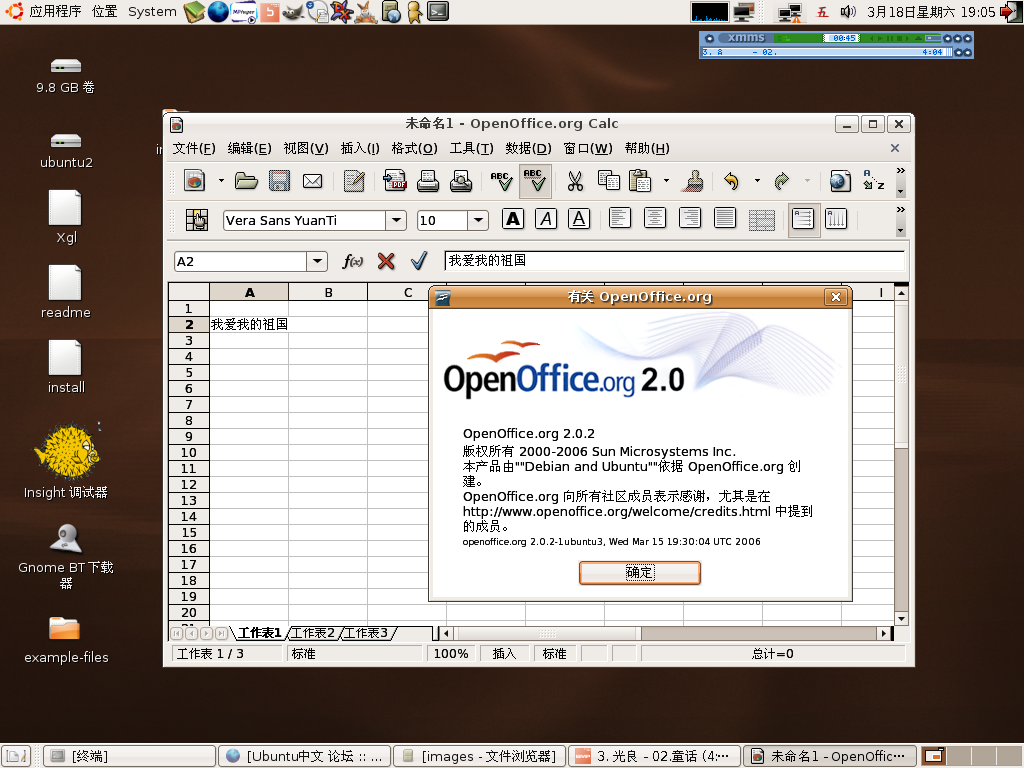The image size is (1024, 768).
Task: Open Page Preview icon
Action: point(461,181)
